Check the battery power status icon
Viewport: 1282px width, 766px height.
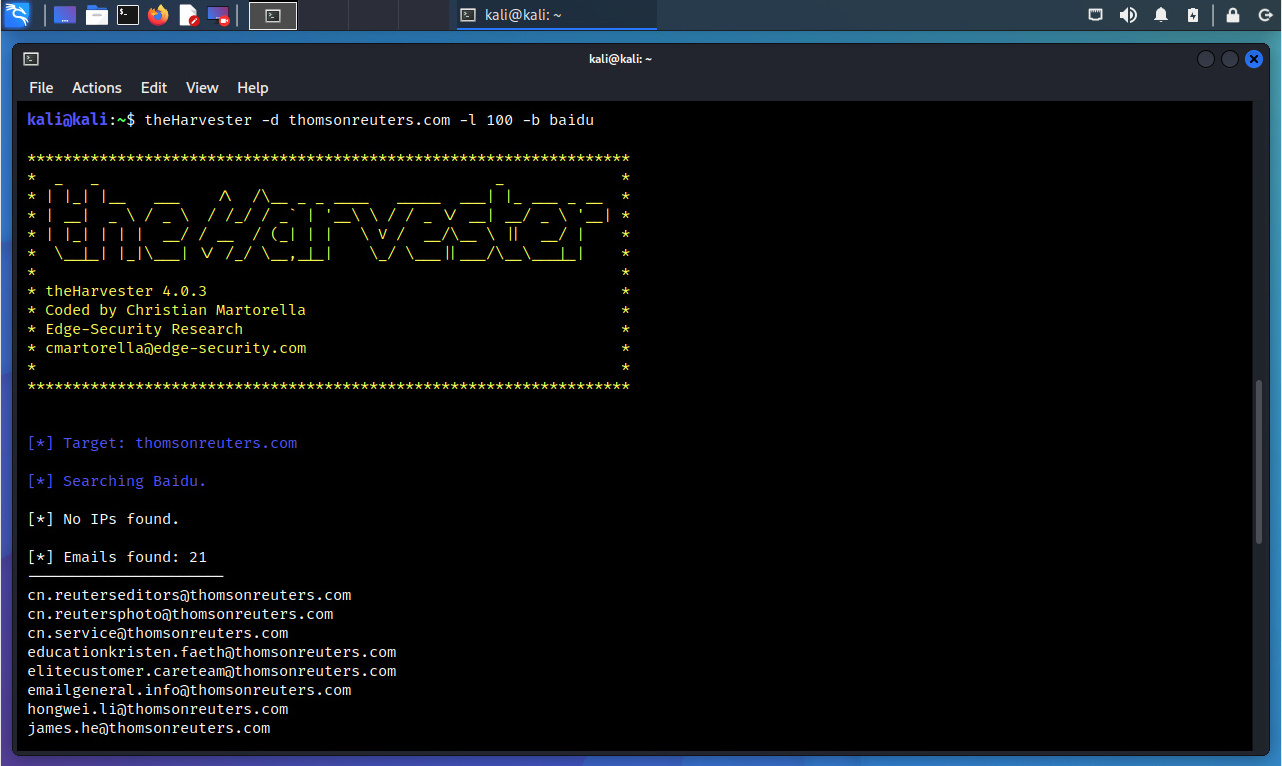[1192, 15]
